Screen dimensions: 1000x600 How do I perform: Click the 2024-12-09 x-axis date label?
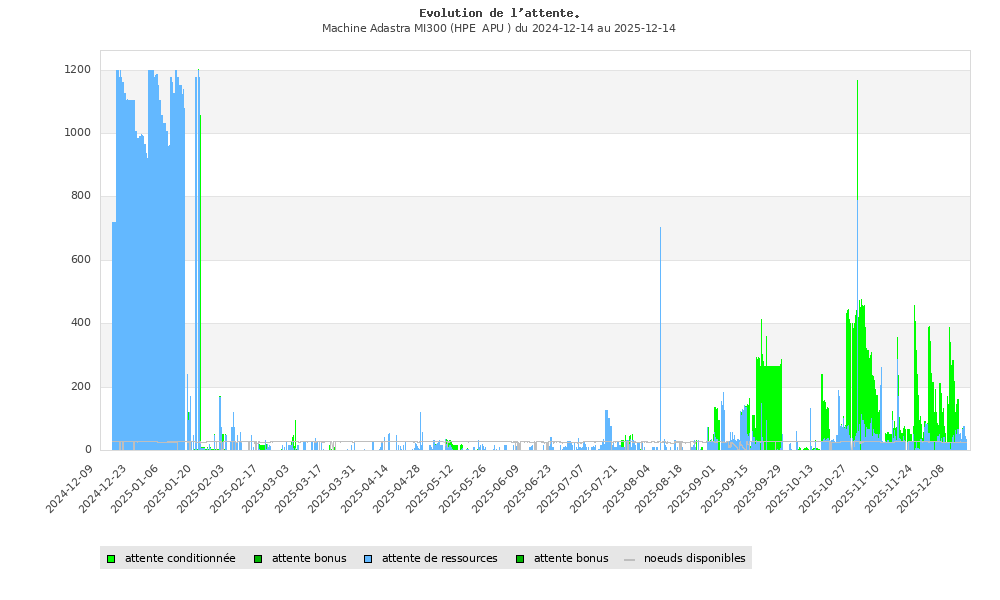[x=72, y=487]
